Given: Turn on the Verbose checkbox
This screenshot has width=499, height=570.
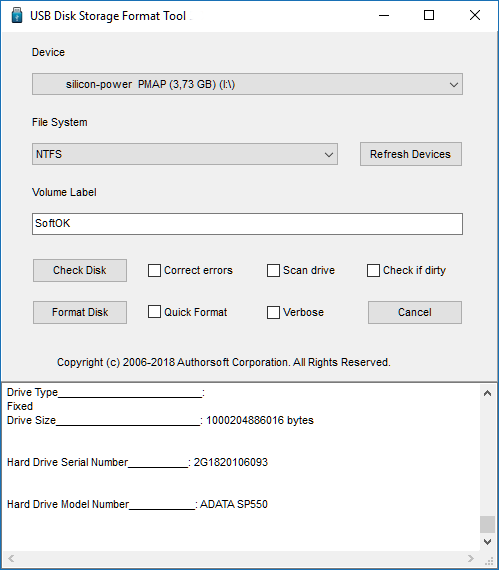Looking at the screenshot, I should pyautogui.click(x=273, y=312).
